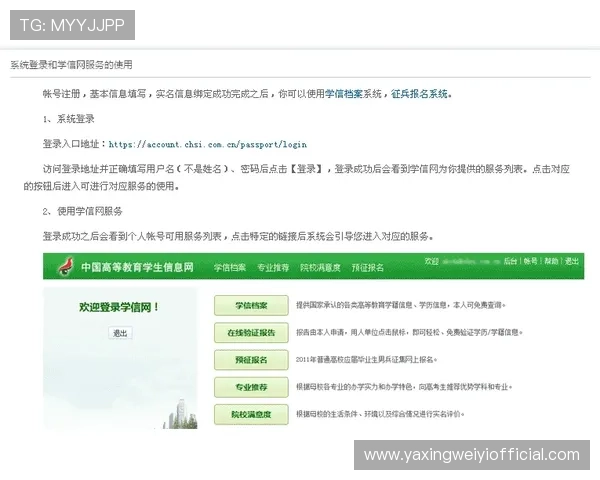The image size is (600, 480).
Task: Follow the account.chsi.com.cn passport login URL
Action: [208, 144]
